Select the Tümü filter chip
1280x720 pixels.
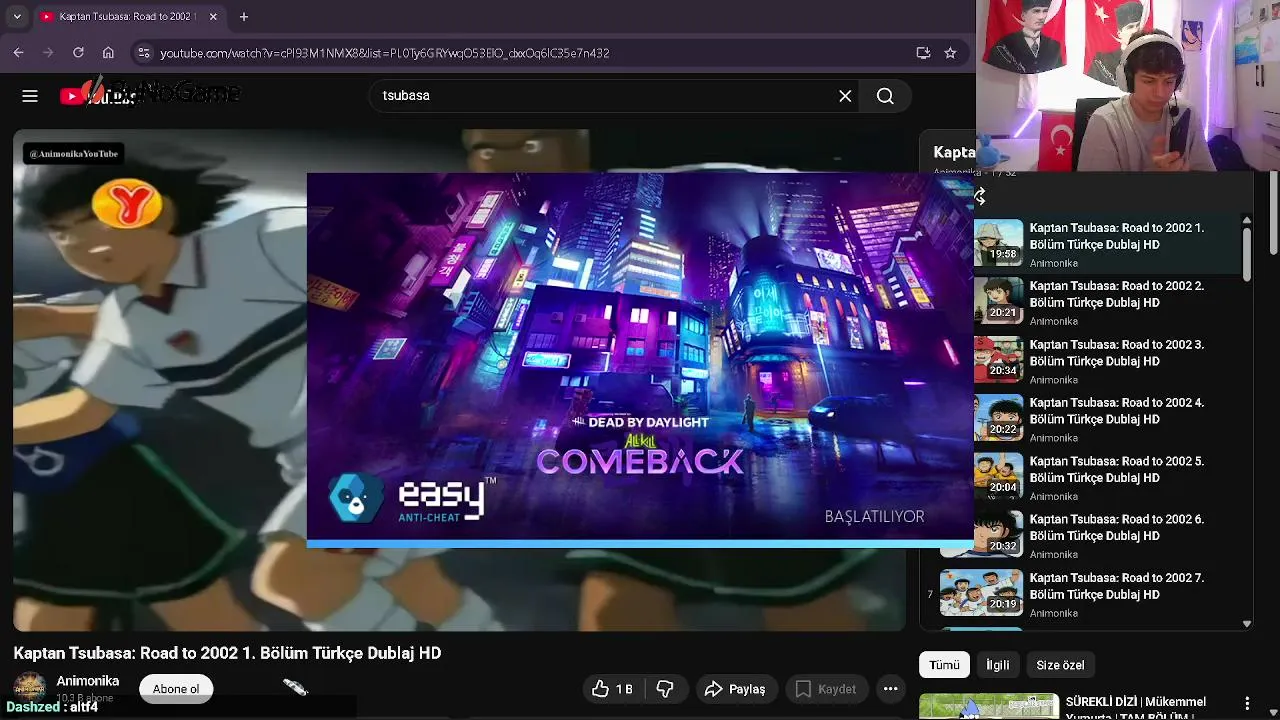point(944,665)
